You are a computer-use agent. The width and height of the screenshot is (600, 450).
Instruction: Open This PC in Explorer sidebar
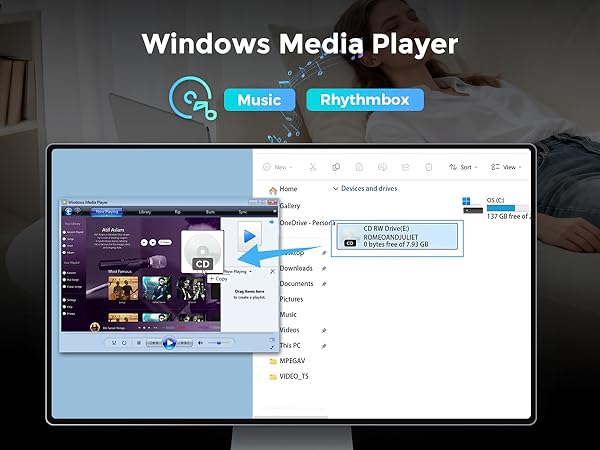(x=290, y=345)
